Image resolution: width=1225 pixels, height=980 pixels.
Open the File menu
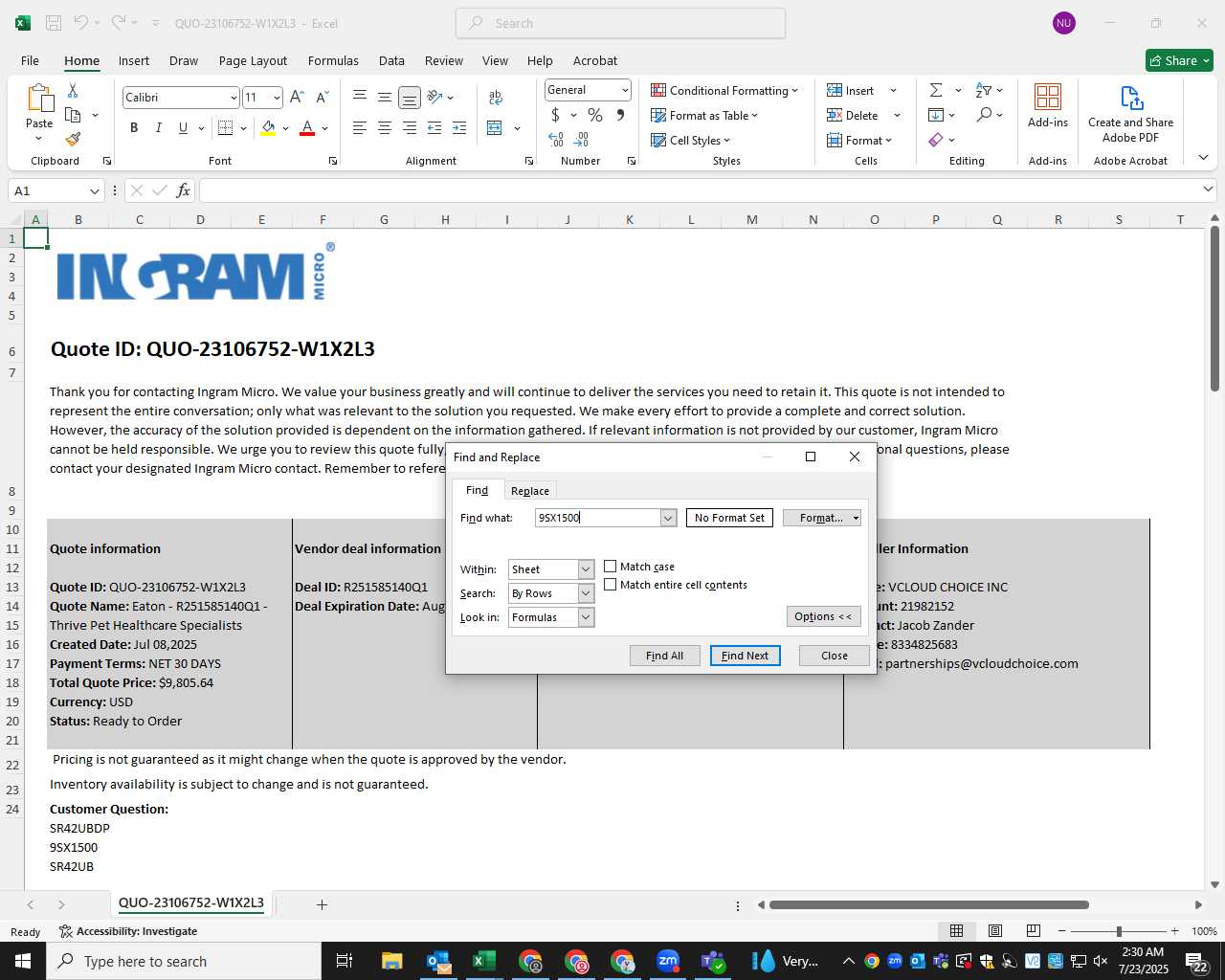pyautogui.click(x=31, y=60)
